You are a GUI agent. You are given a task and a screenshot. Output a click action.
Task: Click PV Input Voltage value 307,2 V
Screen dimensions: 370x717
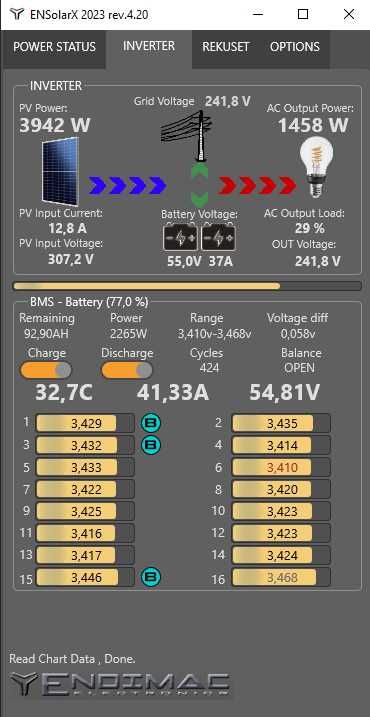click(x=70, y=259)
